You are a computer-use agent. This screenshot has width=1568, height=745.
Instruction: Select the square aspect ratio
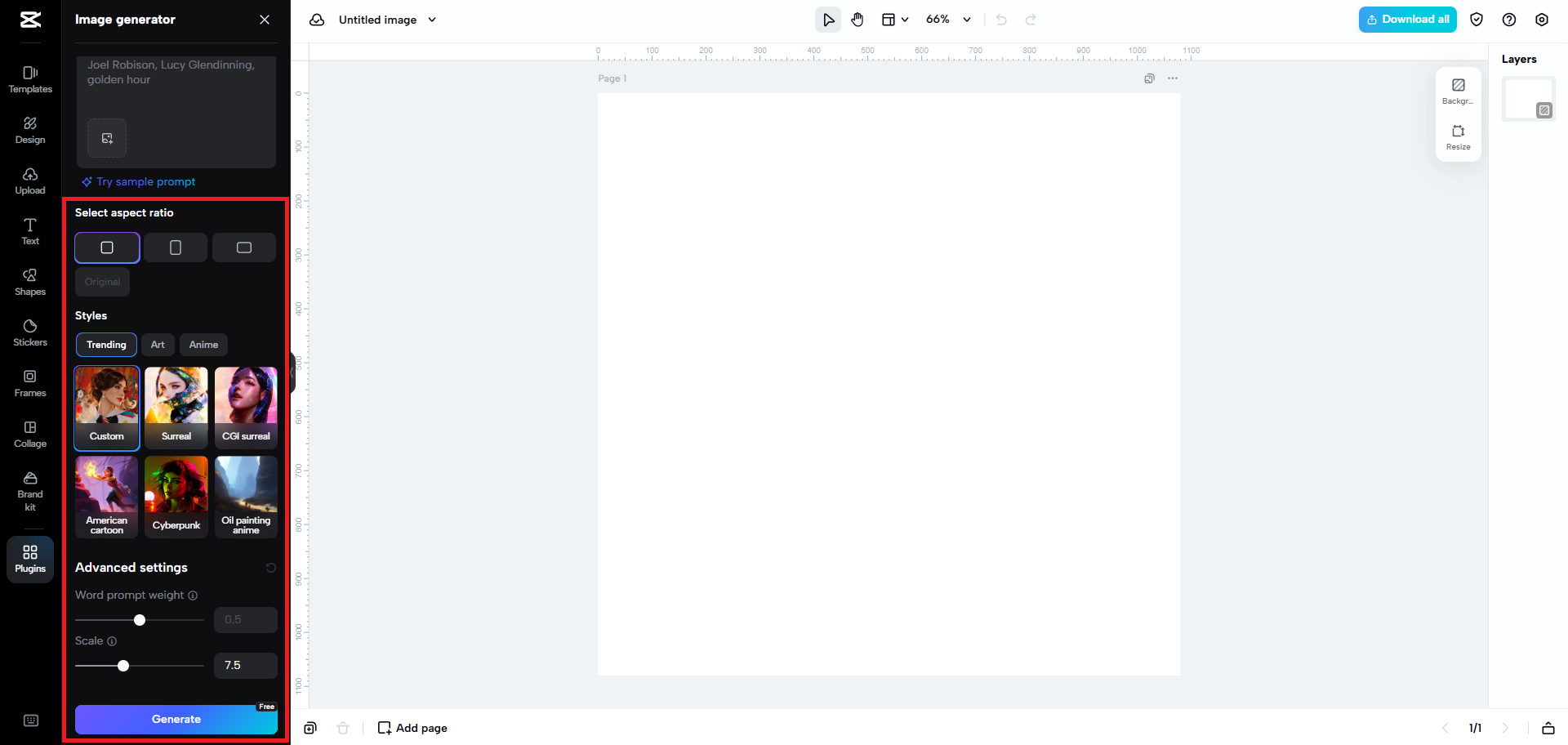(x=106, y=248)
